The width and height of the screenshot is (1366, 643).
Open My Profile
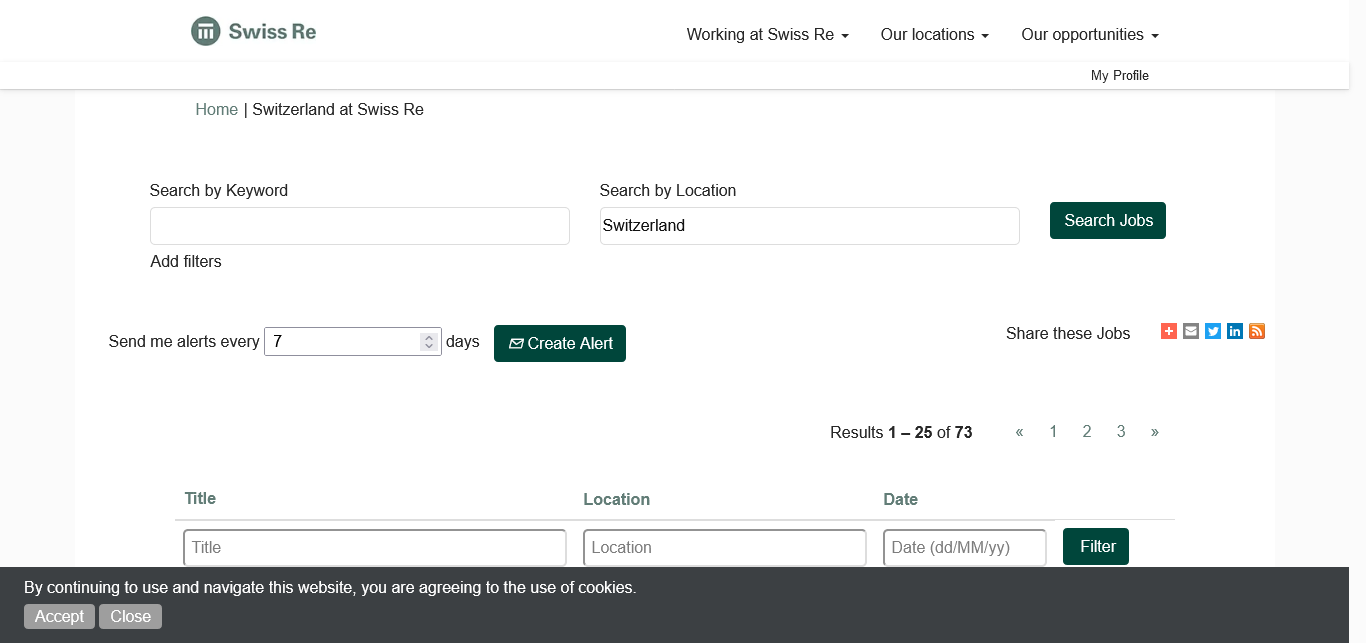pos(1119,75)
